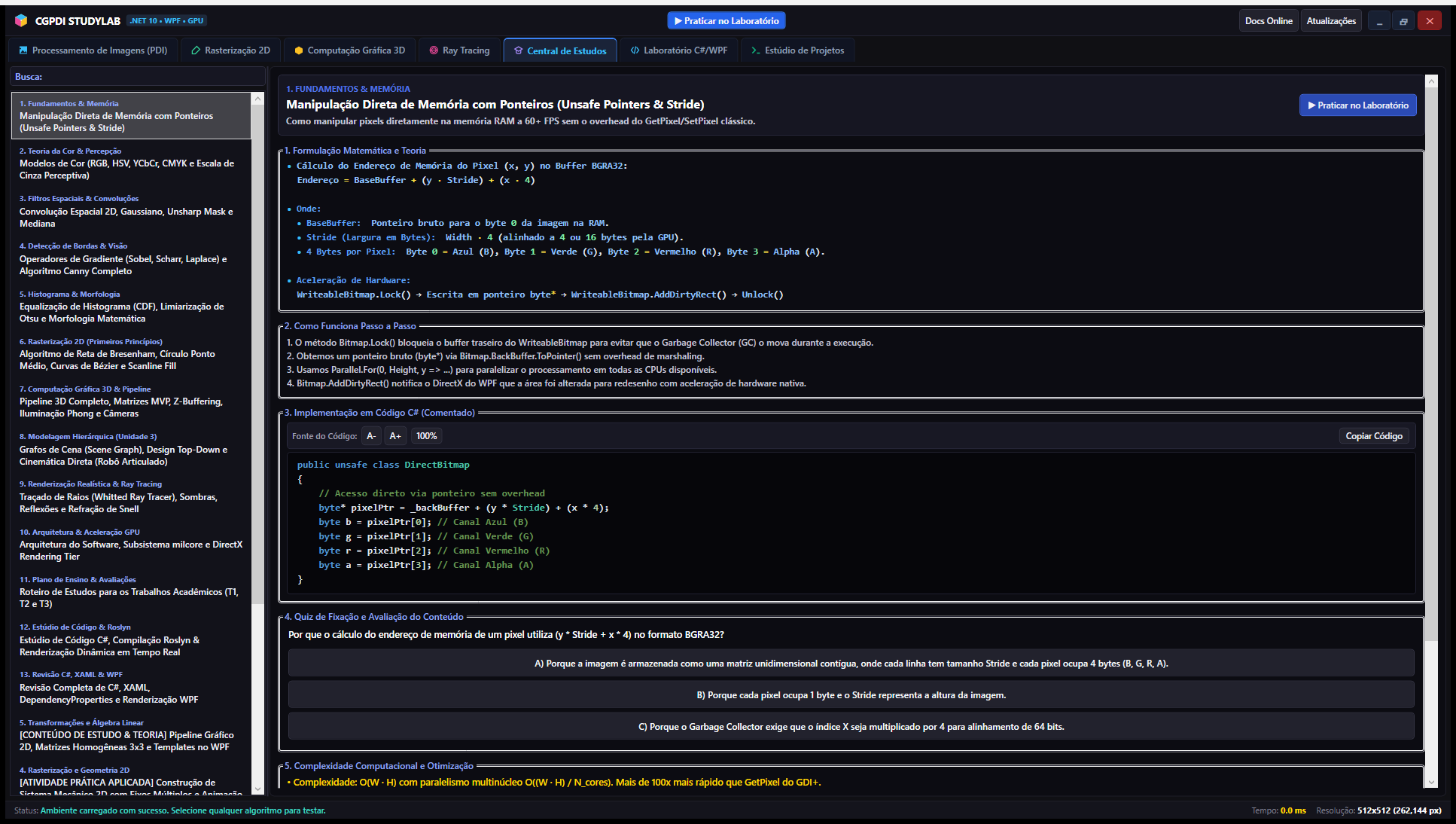Screen dimensions: 1456x824
Task: Select the Central de Estudos tab
Action: tap(560, 50)
